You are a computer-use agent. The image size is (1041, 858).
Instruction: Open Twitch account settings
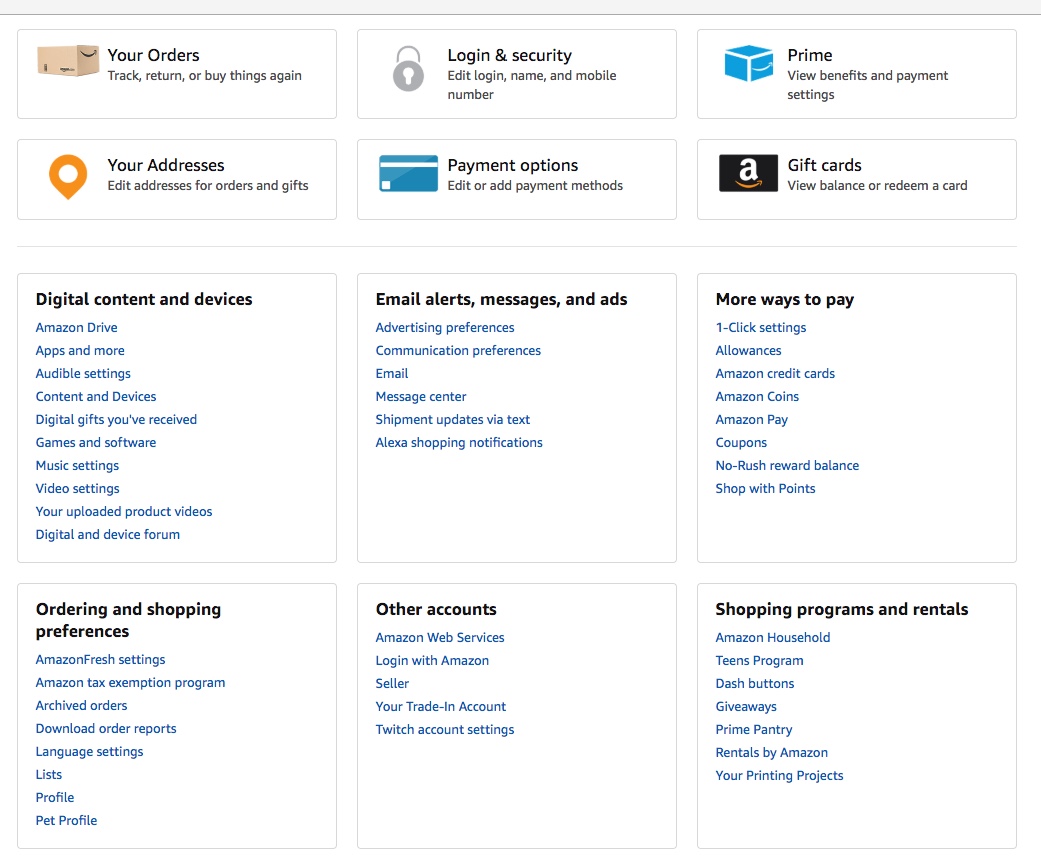point(445,729)
